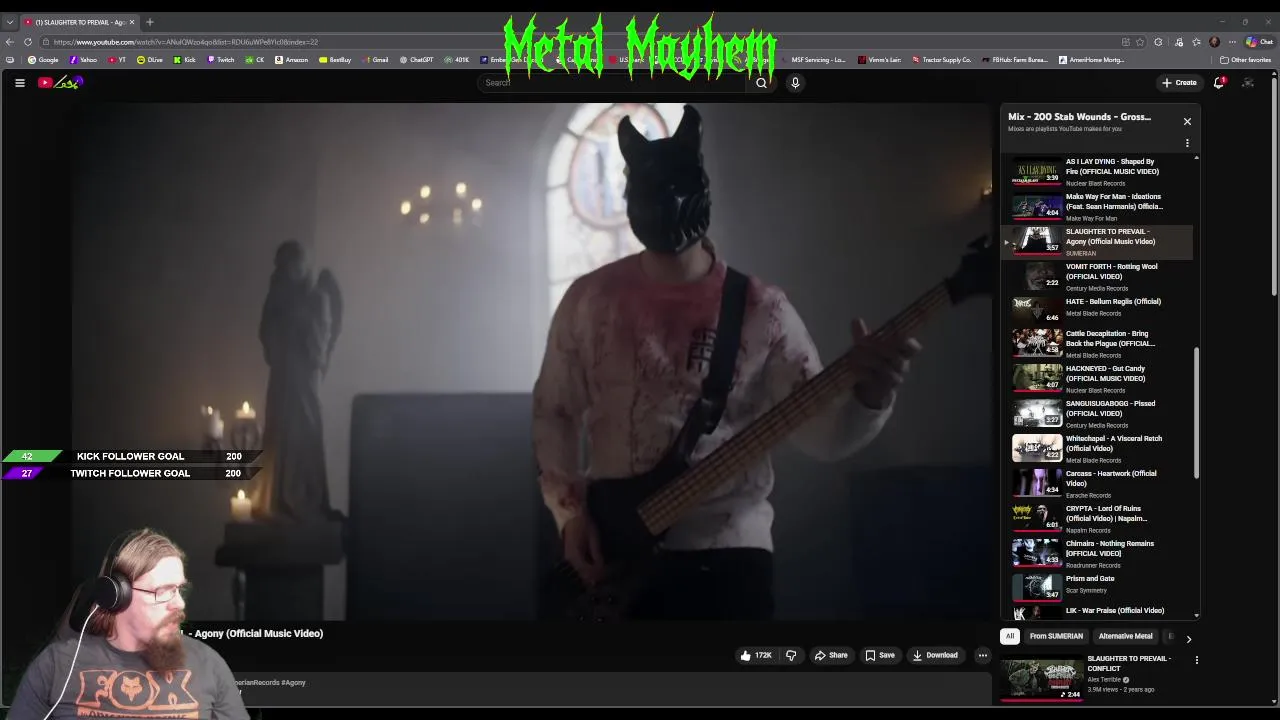Save the video to a playlist
This screenshot has height=720, width=1280.
coord(880,655)
